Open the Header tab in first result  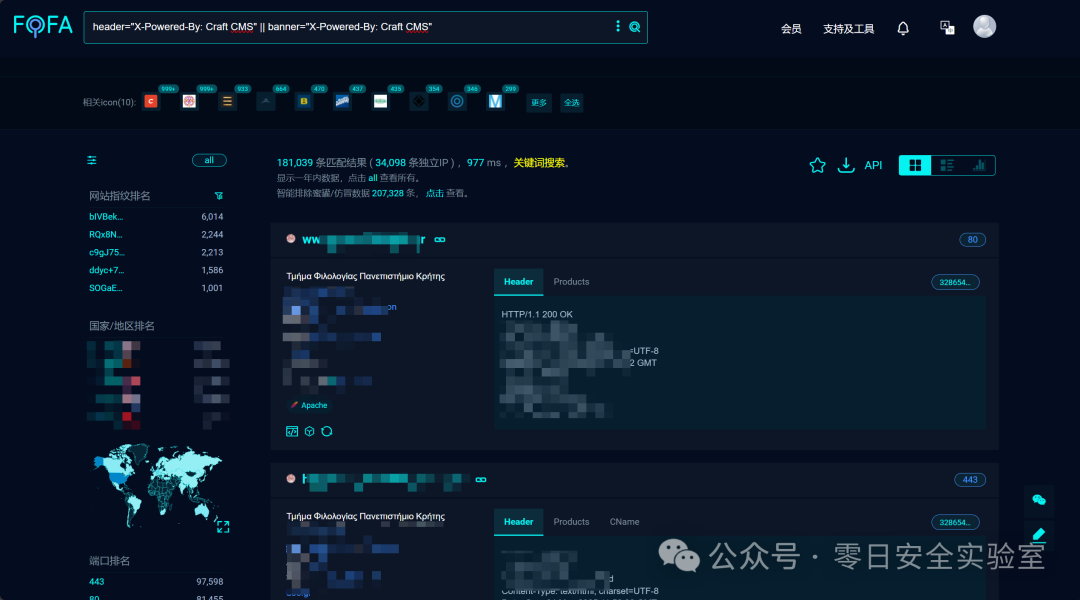pyautogui.click(x=519, y=282)
